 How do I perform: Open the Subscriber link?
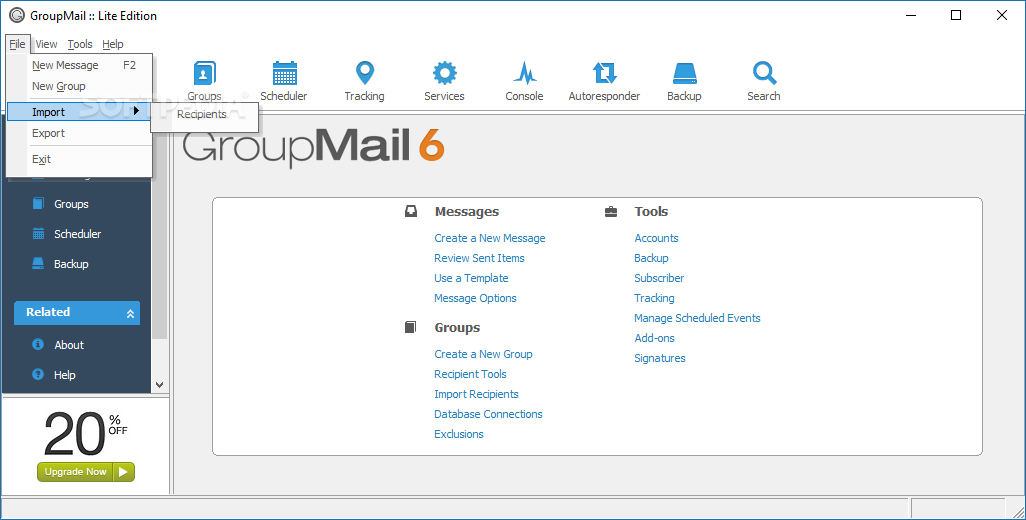pos(659,278)
